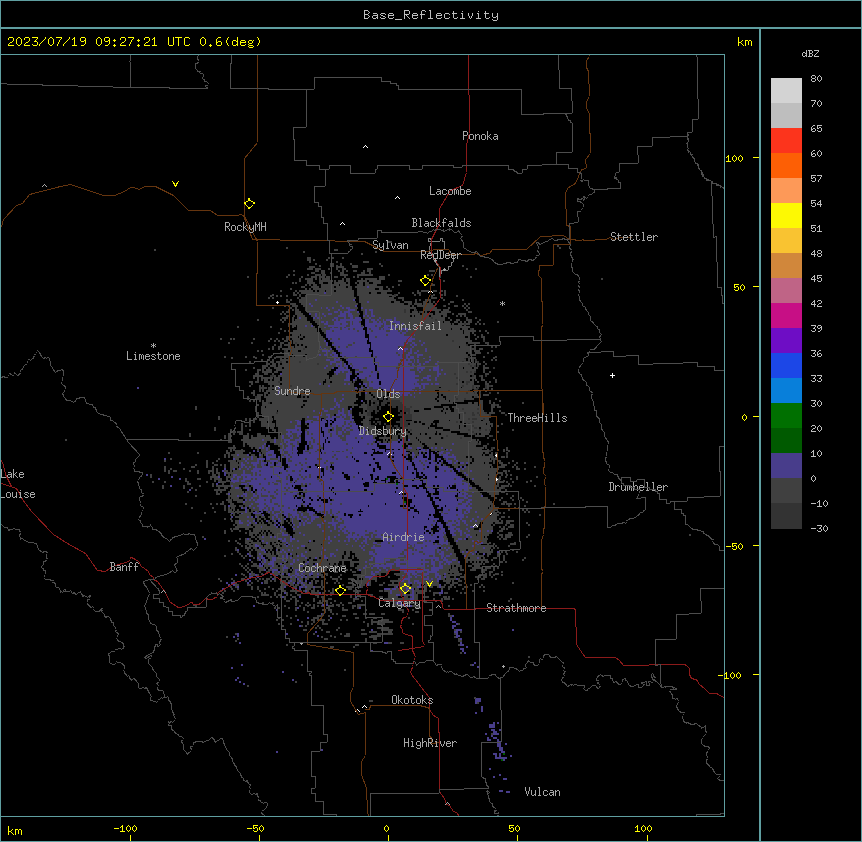Click the -100 tick on bottom axis
Viewport: 862px width, 842px height.
coord(125,828)
